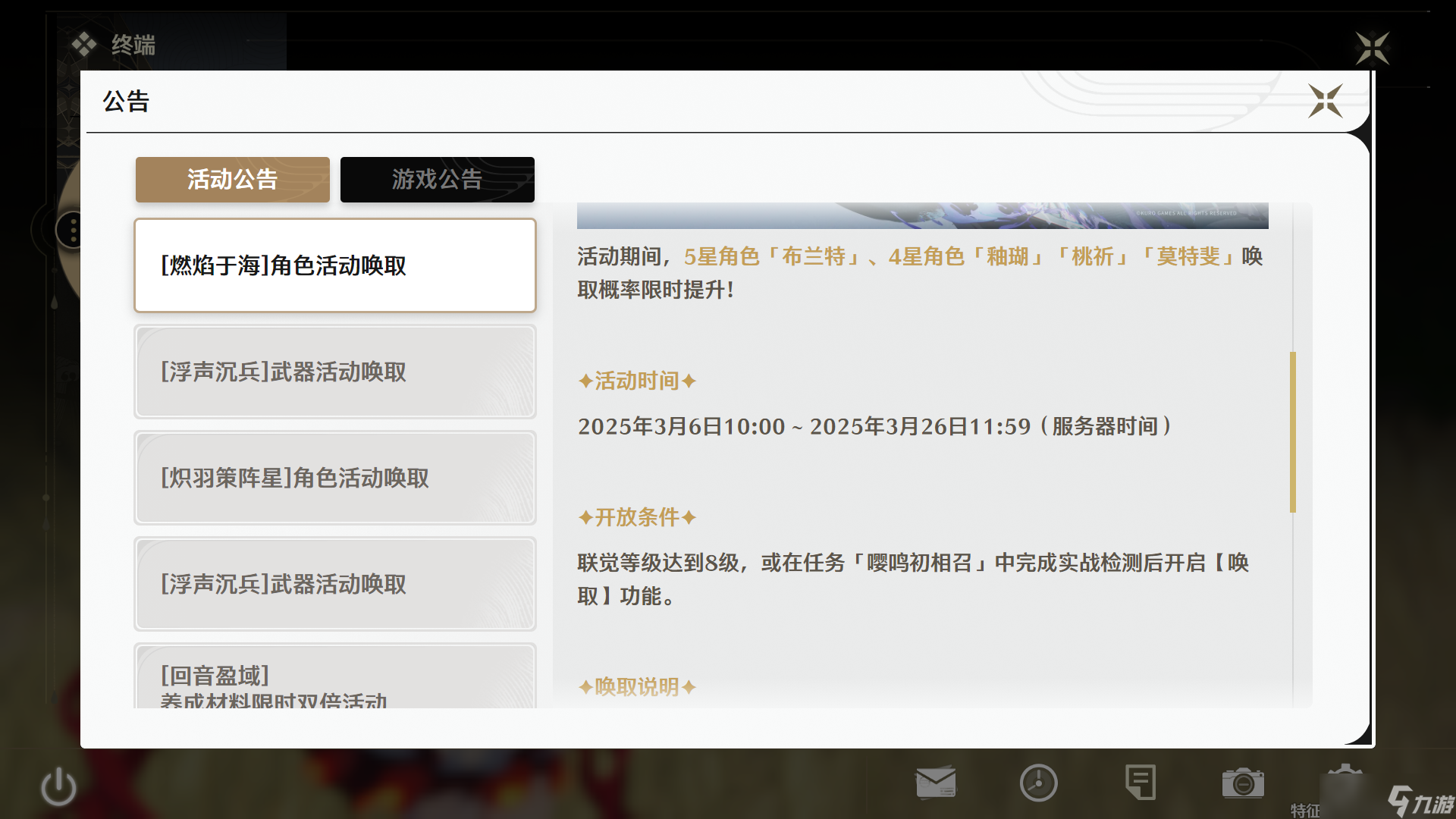The height and width of the screenshot is (819, 1456).
Task: Click the power icon at bottom left
Action: [x=58, y=786]
